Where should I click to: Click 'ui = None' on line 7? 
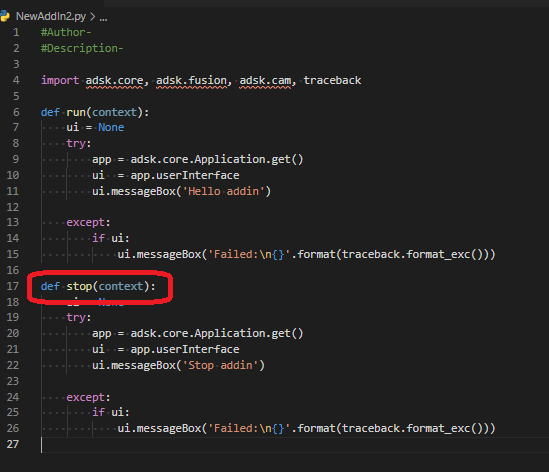coord(95,127)
